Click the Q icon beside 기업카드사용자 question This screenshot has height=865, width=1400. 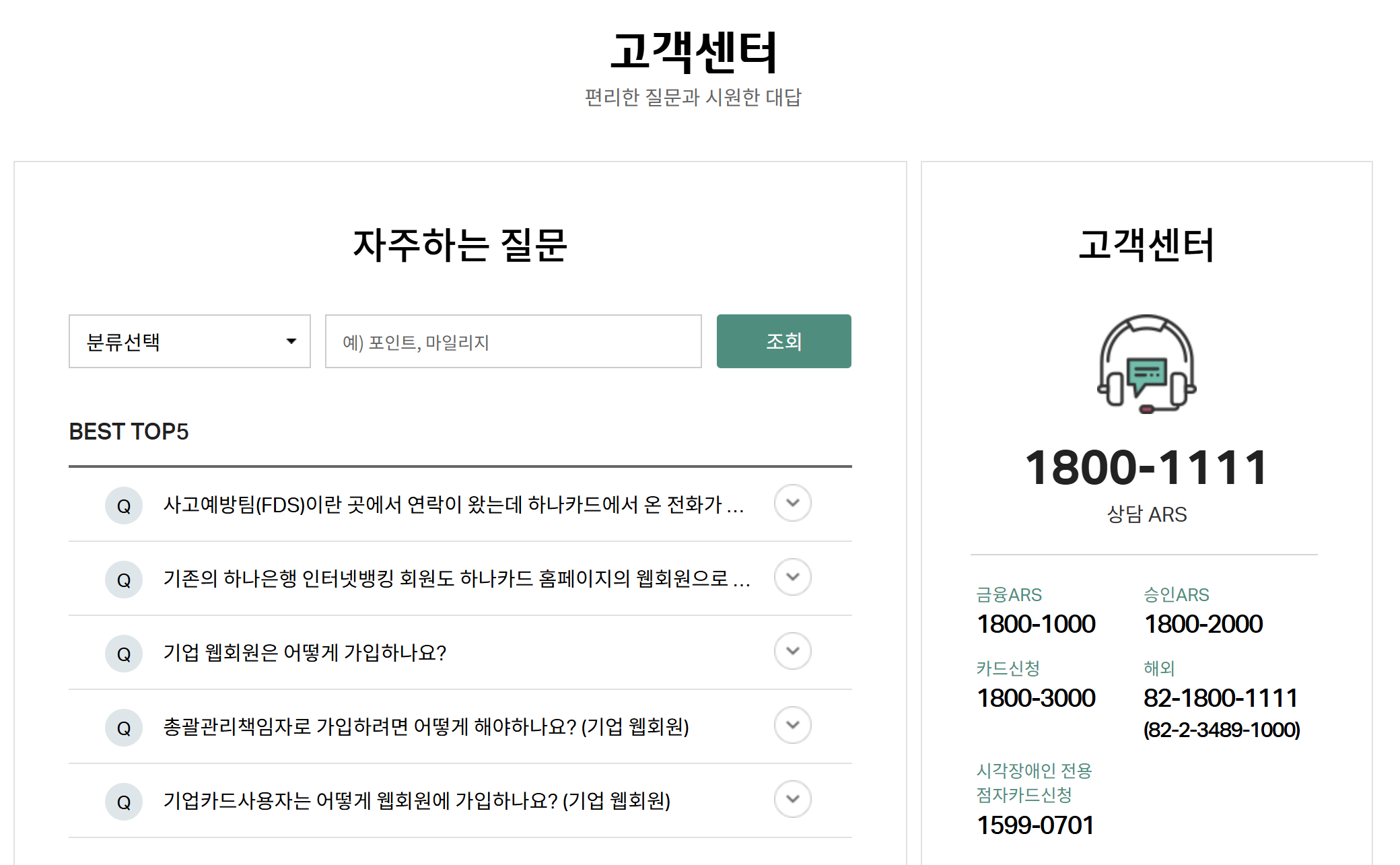click(x=123, y=801)
